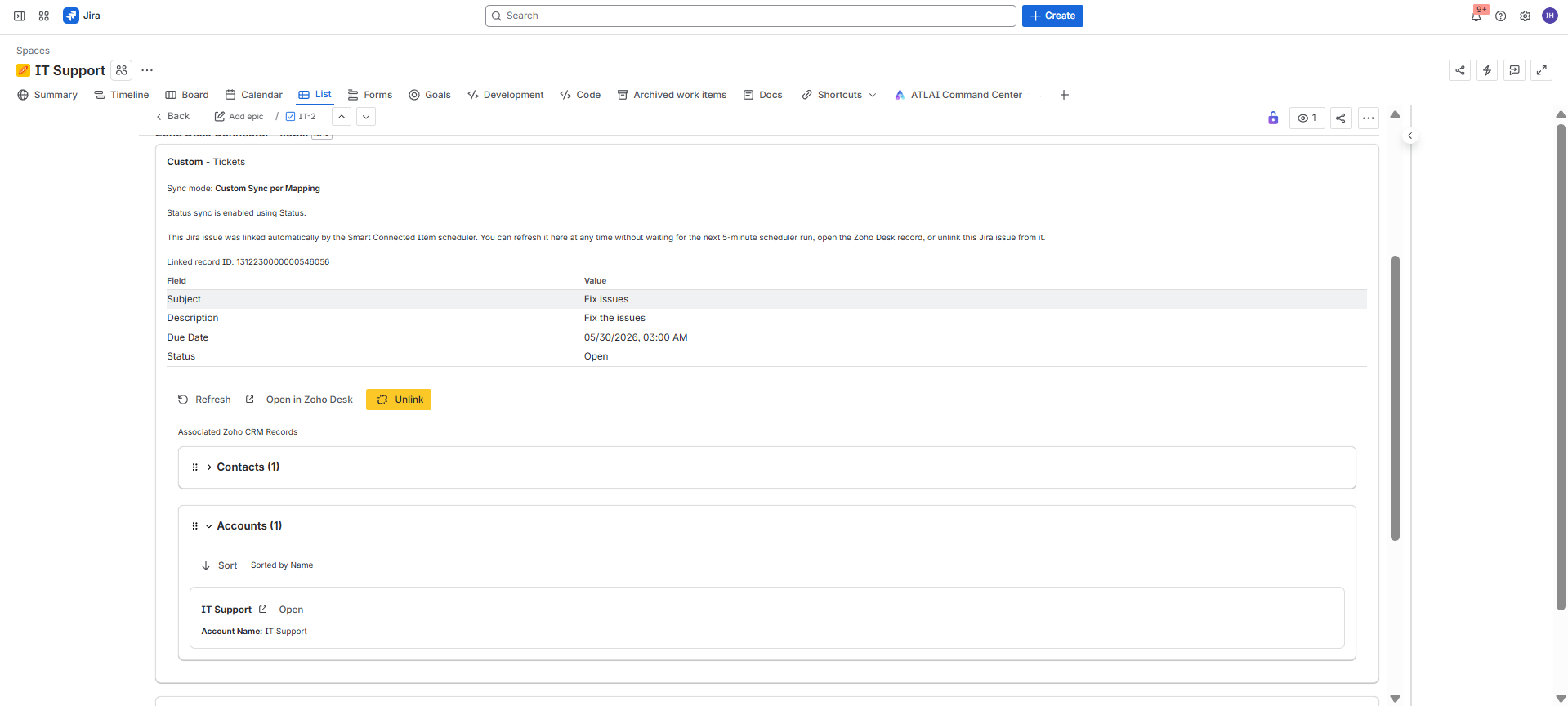This screenshot has width=1568, height=706.
Task: Open IT Support account external link icon
Action: 263,610
